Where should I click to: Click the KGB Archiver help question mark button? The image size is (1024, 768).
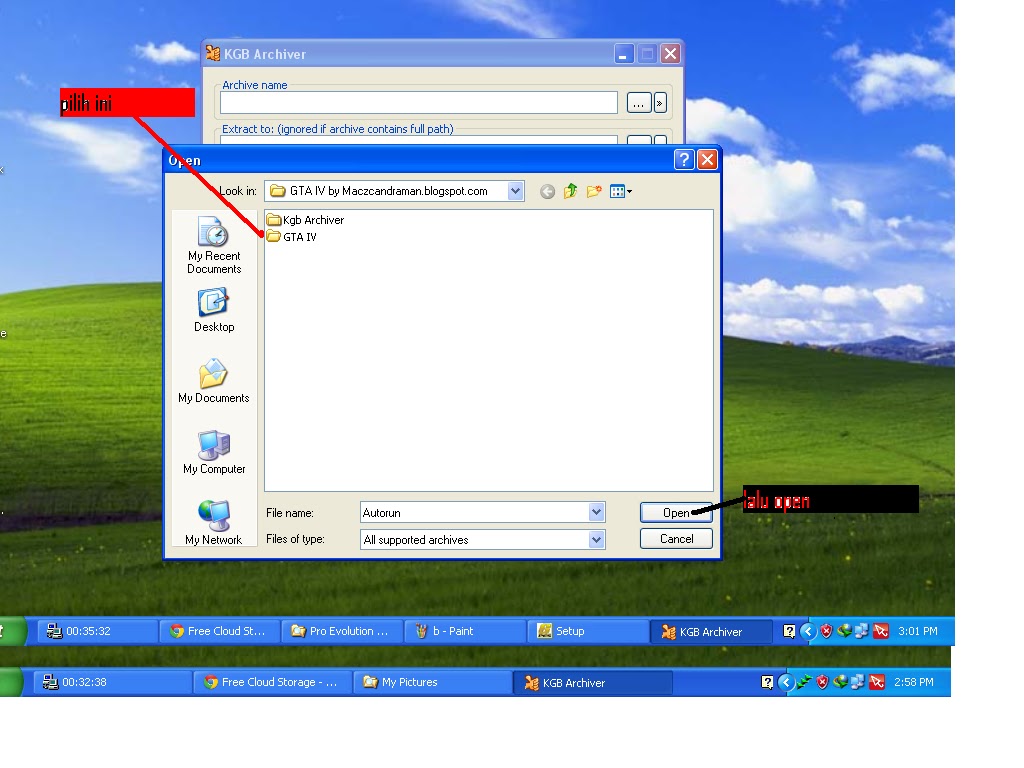coord(683,159)
